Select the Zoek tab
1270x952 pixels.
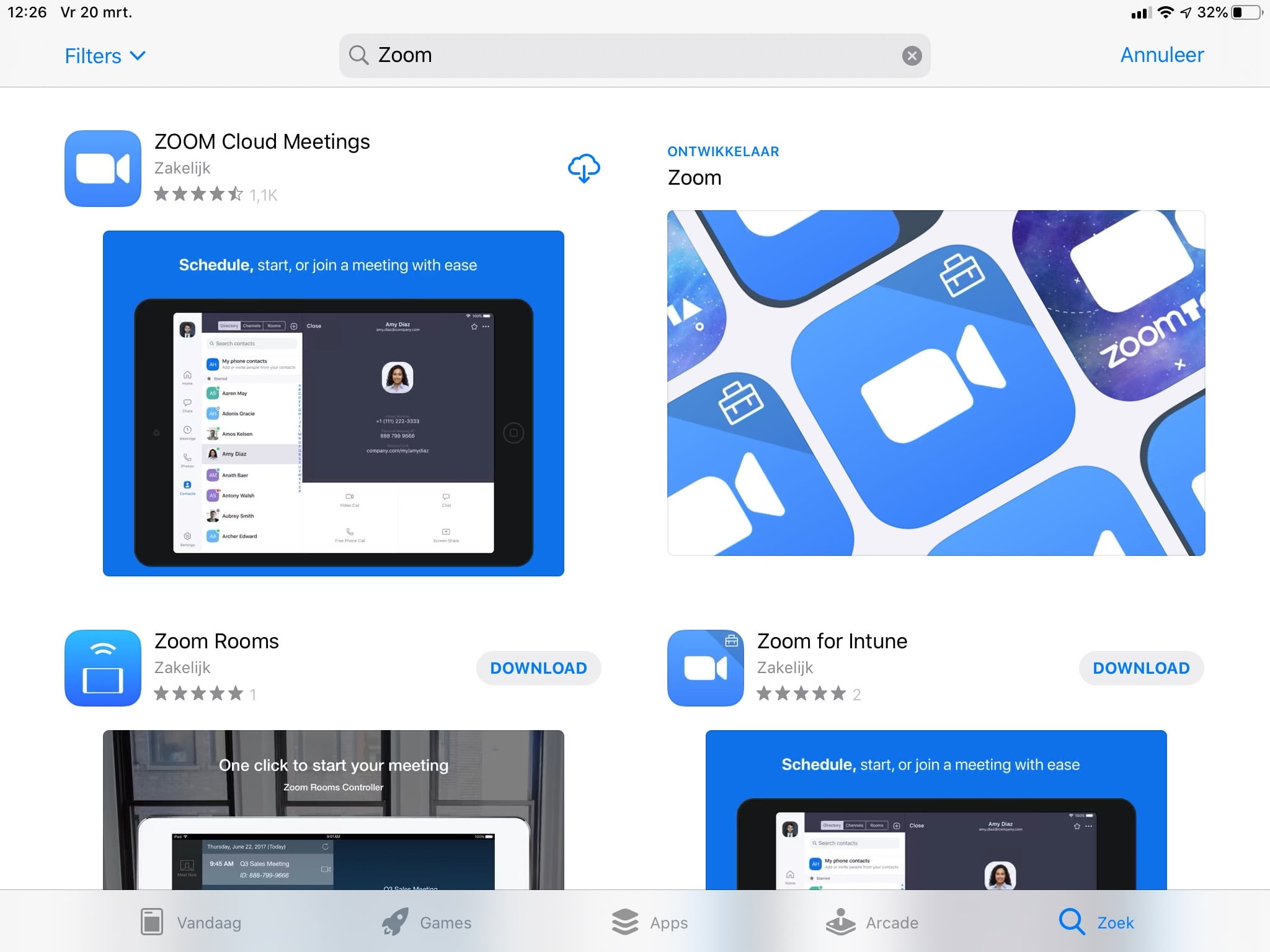point(1096,922)
